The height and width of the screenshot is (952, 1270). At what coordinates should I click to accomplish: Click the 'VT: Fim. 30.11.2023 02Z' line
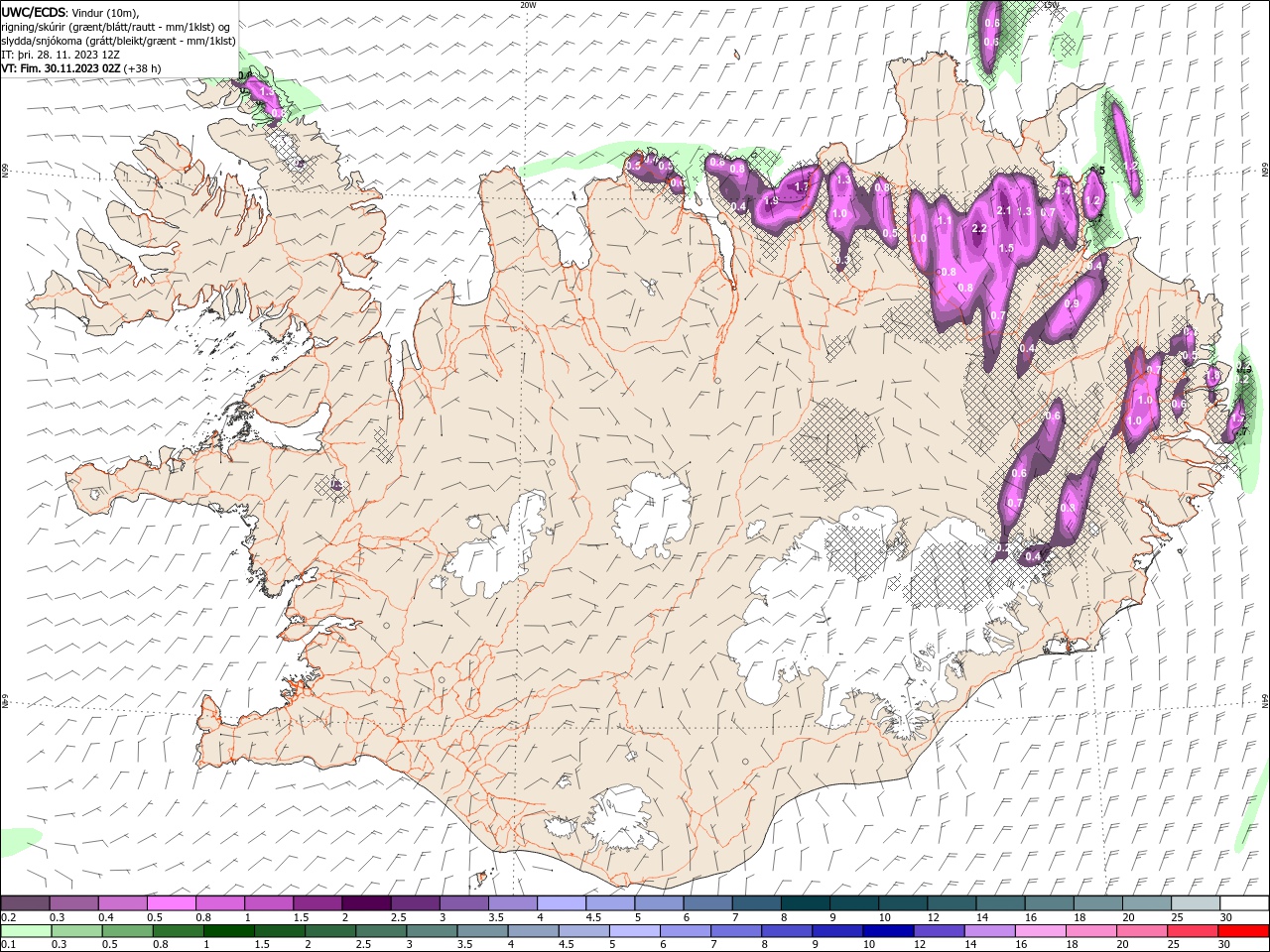[x=62, y=68]
